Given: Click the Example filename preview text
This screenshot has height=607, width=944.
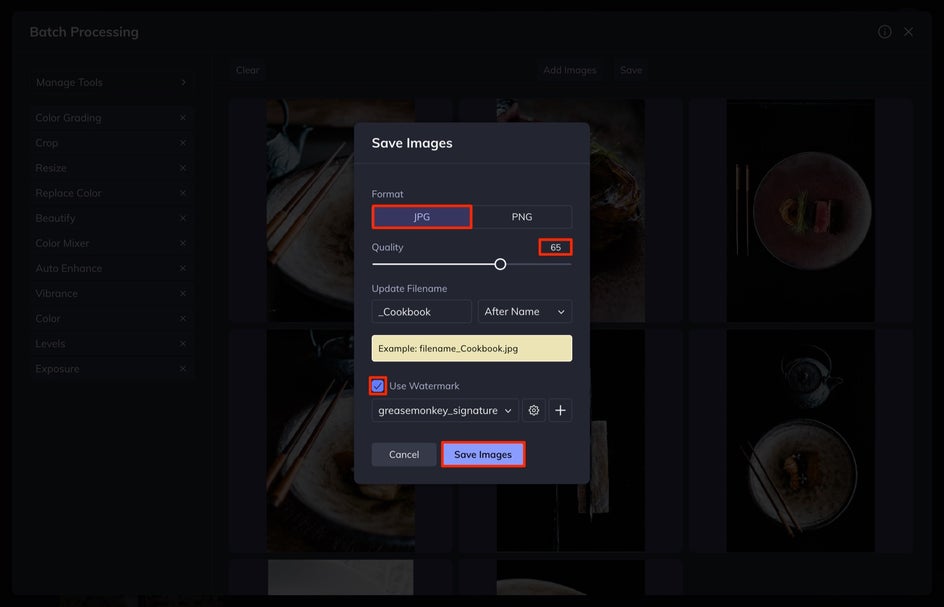Looking at the screenshot, I should click(448, 349).
